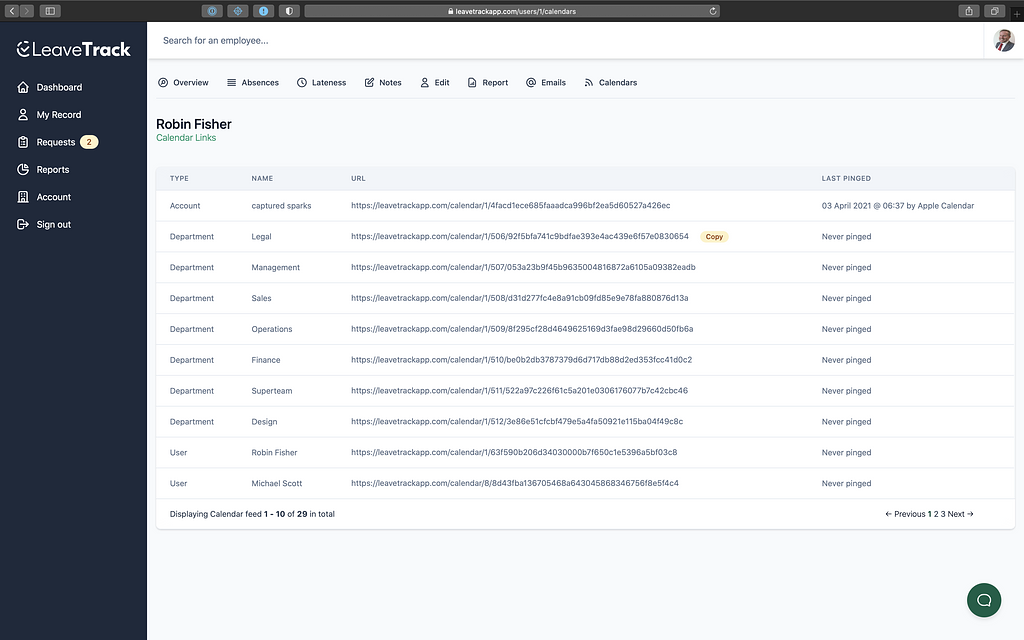Jump to page 2 of results
This screenshot has height=640, width=1024.
[x=936, y=514]
